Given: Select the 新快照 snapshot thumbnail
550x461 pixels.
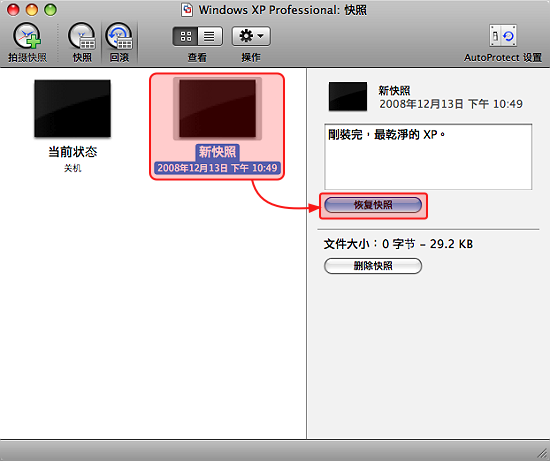Looking at the screenshot, I should pos(217,108).
